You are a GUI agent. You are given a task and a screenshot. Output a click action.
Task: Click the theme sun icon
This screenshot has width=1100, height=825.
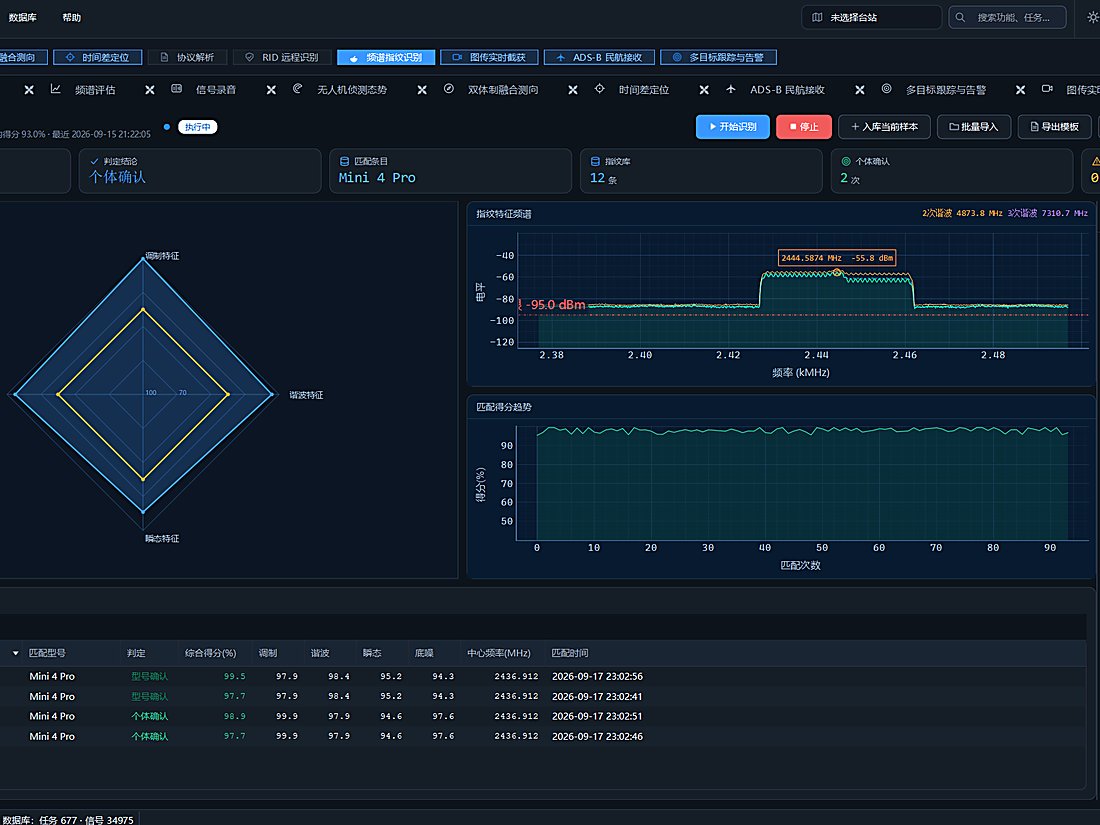(1093, 18)
